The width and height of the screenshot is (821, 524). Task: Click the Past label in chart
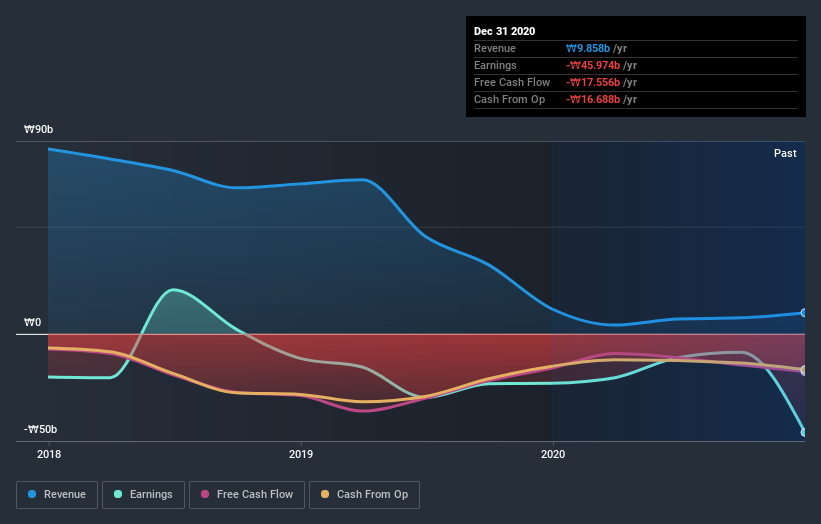tap(785, 153)
